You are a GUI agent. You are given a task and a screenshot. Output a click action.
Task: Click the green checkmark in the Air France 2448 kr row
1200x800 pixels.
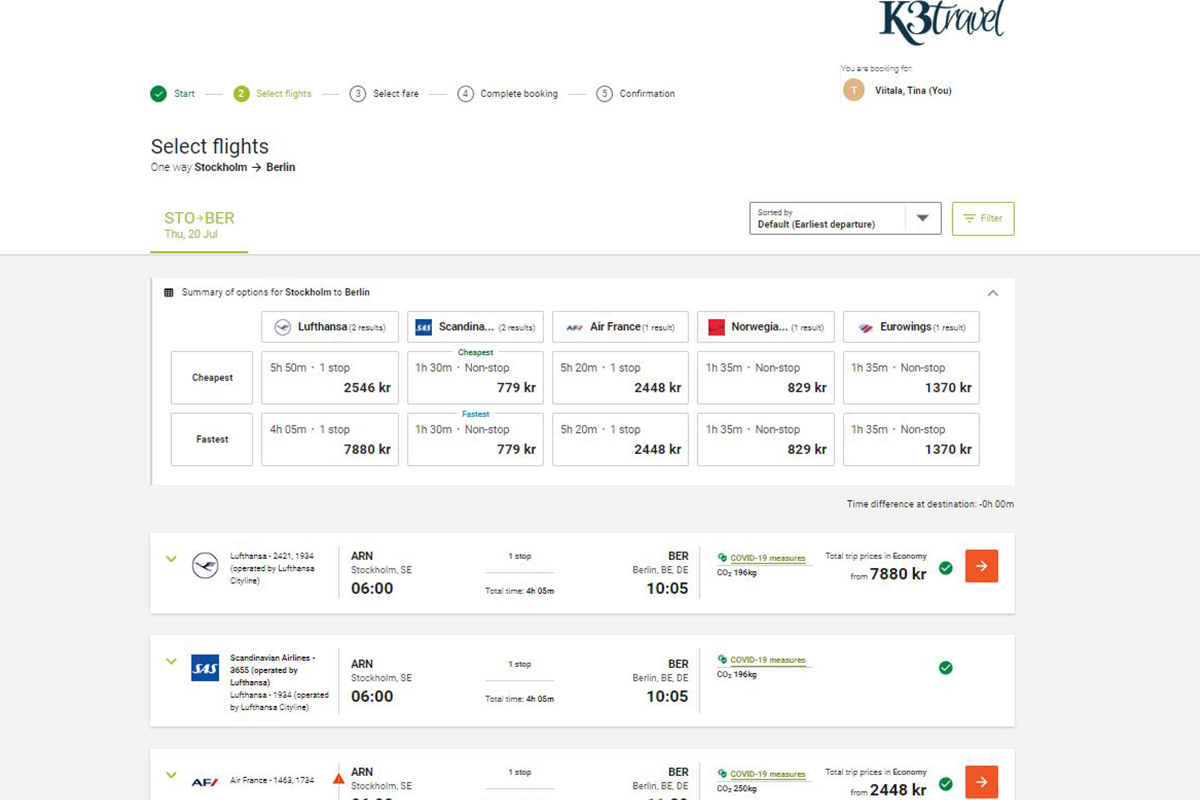click(946, 784)
